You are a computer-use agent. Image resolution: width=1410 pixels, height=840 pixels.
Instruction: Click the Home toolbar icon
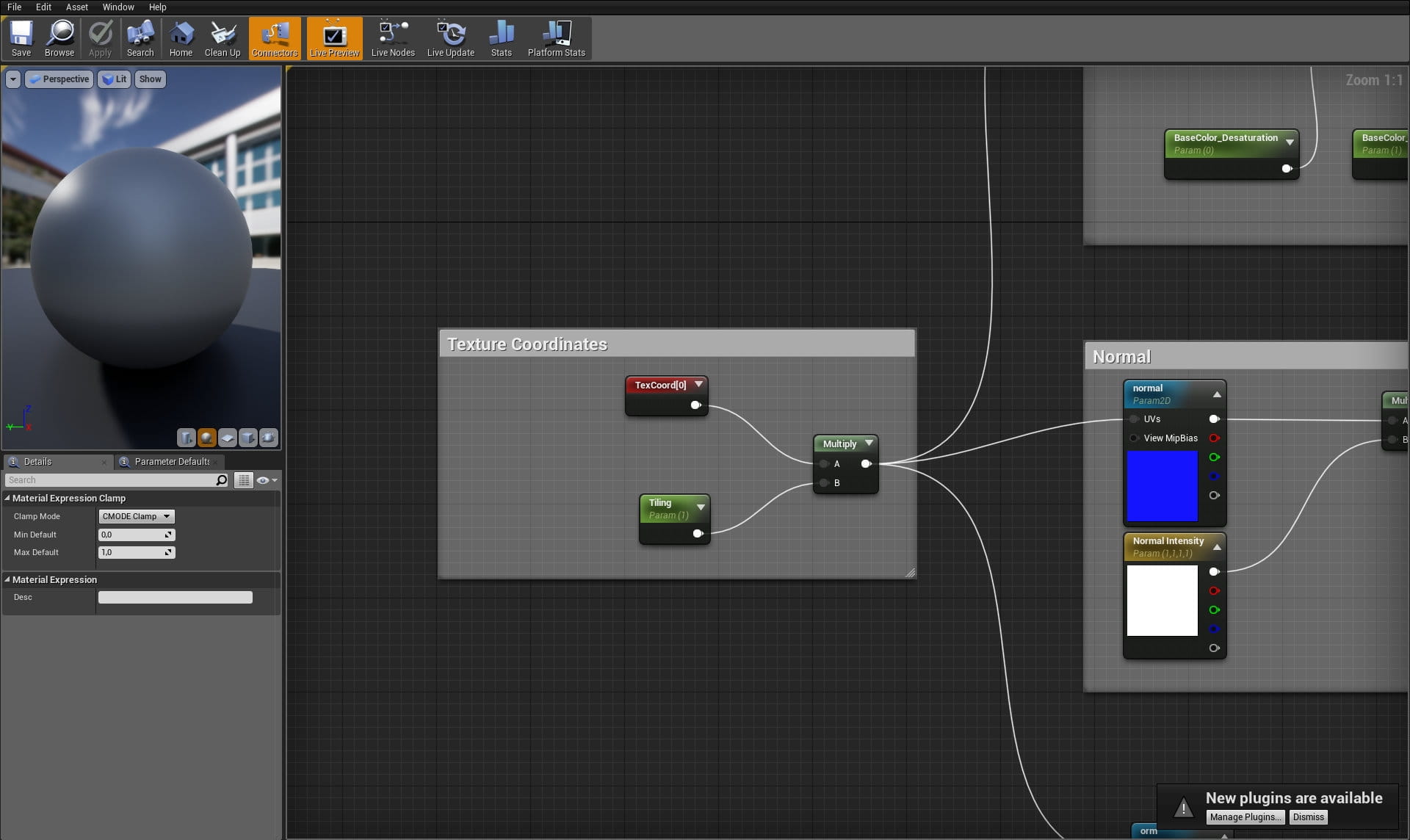click(x=181, y=38)
